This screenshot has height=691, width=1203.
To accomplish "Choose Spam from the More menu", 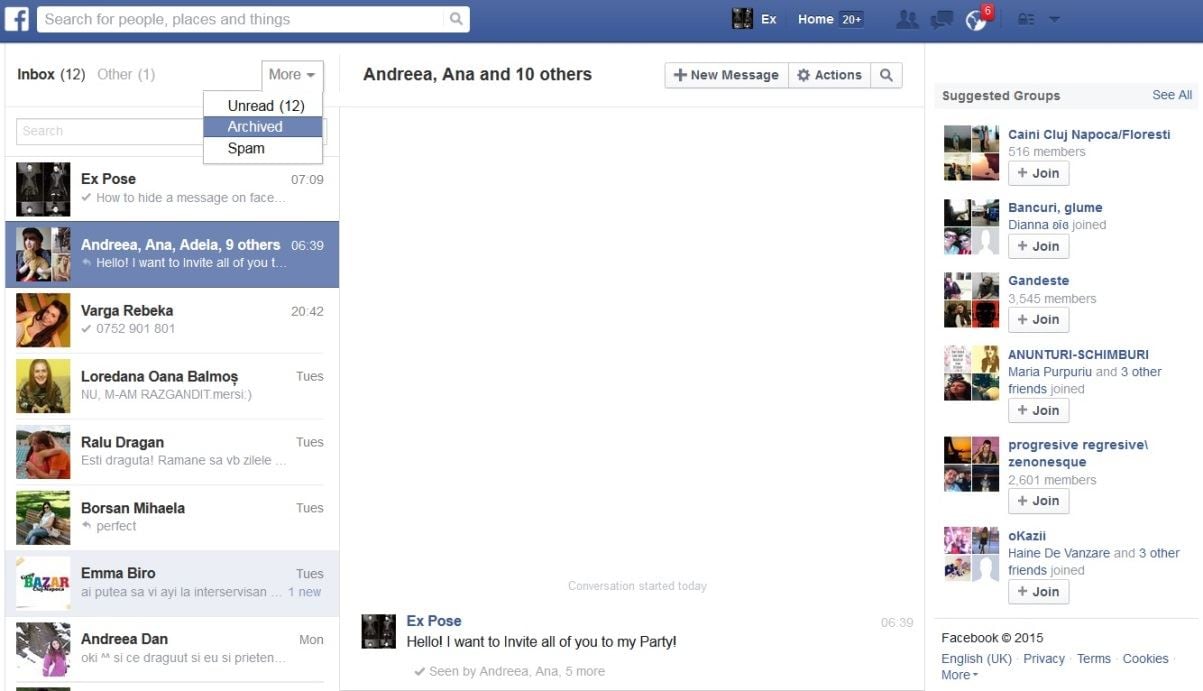I will (x=263, y=148).
